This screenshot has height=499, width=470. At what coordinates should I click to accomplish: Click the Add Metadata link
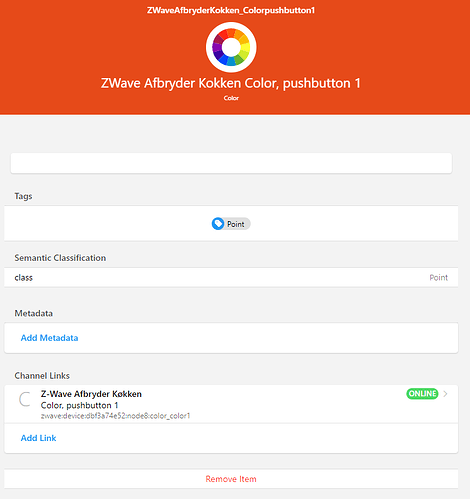pyautogui.click(x=49, y=338)
